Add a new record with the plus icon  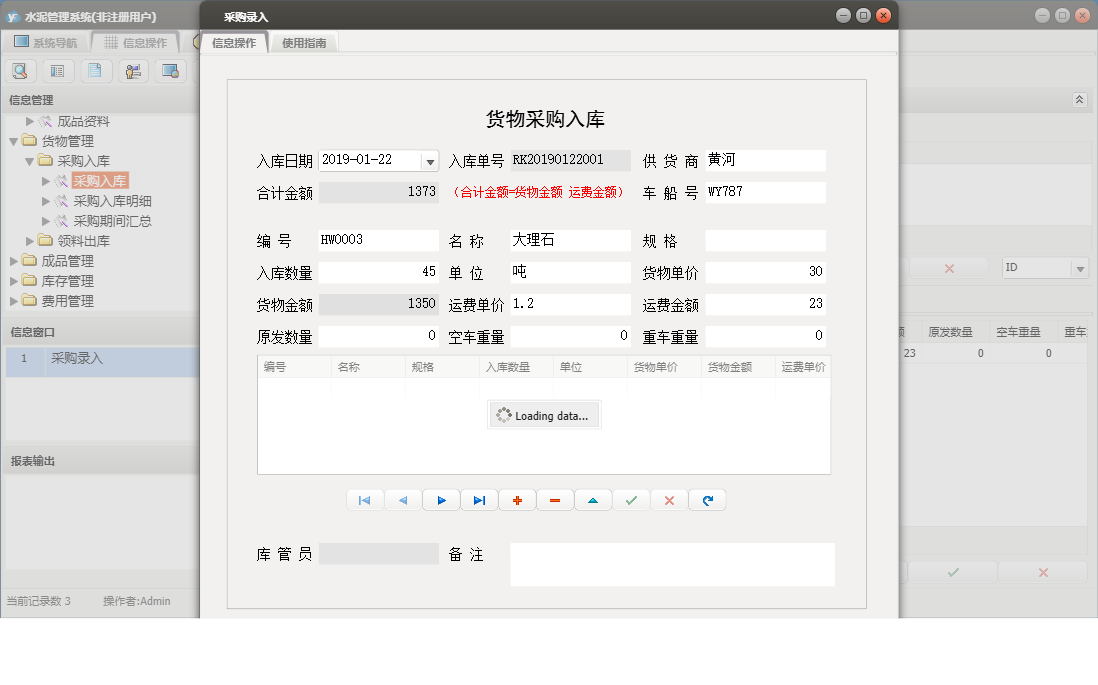[517, 499]
